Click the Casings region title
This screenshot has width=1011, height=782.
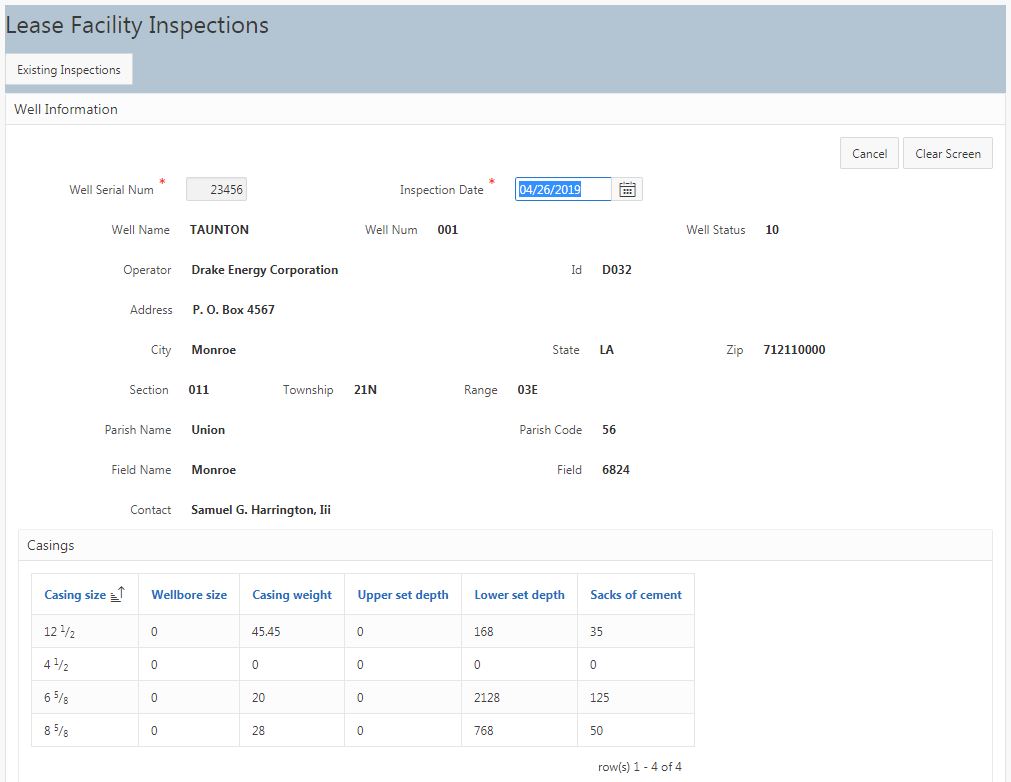(50, 546)
